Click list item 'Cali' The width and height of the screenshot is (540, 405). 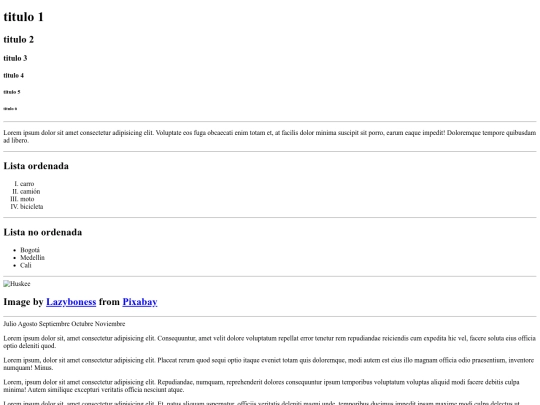click(25, 265)
